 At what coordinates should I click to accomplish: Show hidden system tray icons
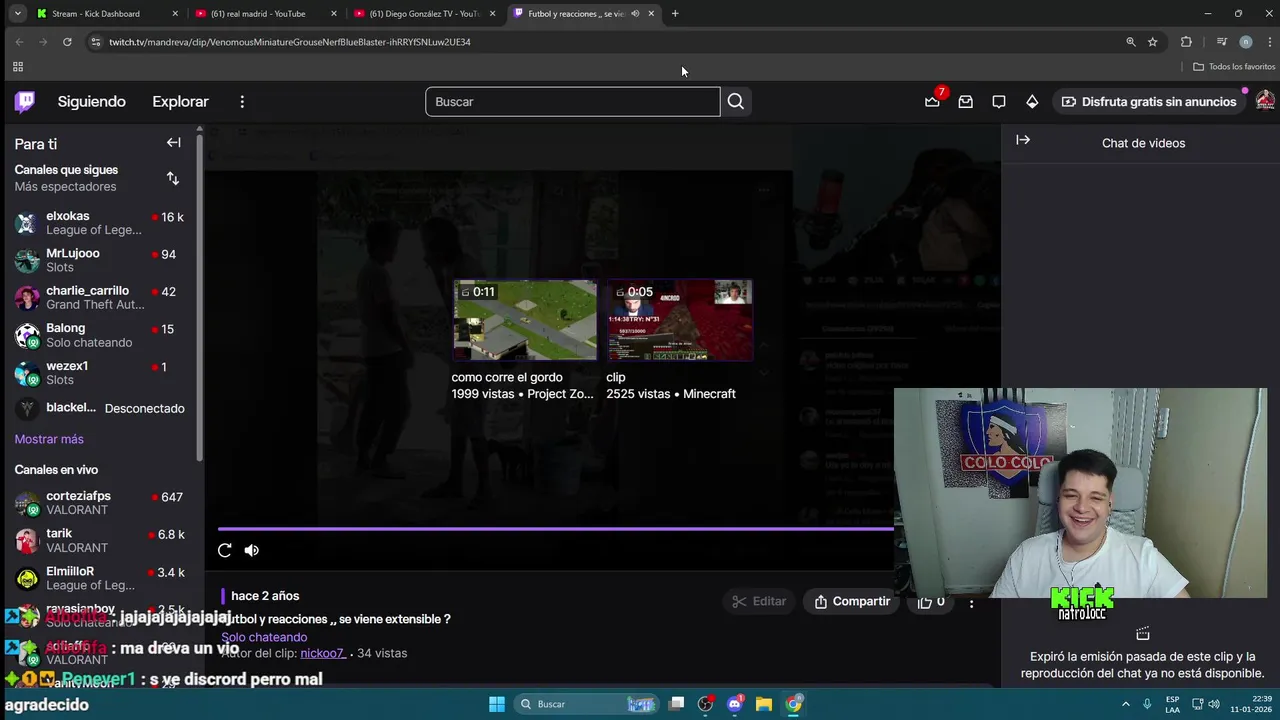coord(1125,704)
